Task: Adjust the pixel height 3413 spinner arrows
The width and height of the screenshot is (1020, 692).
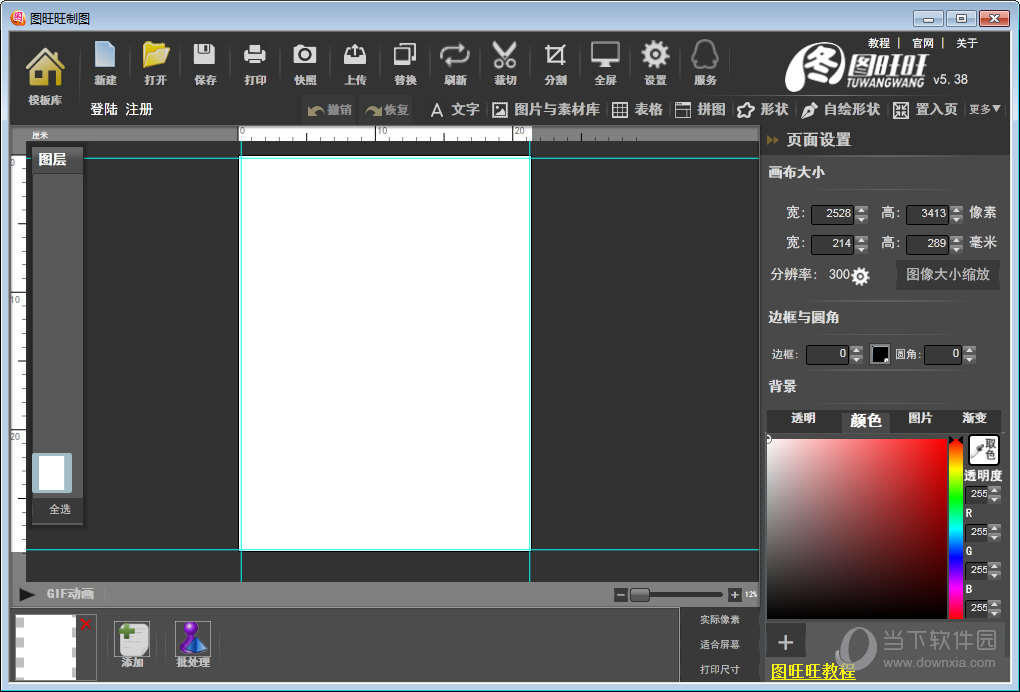Action: tap(956, 214)
